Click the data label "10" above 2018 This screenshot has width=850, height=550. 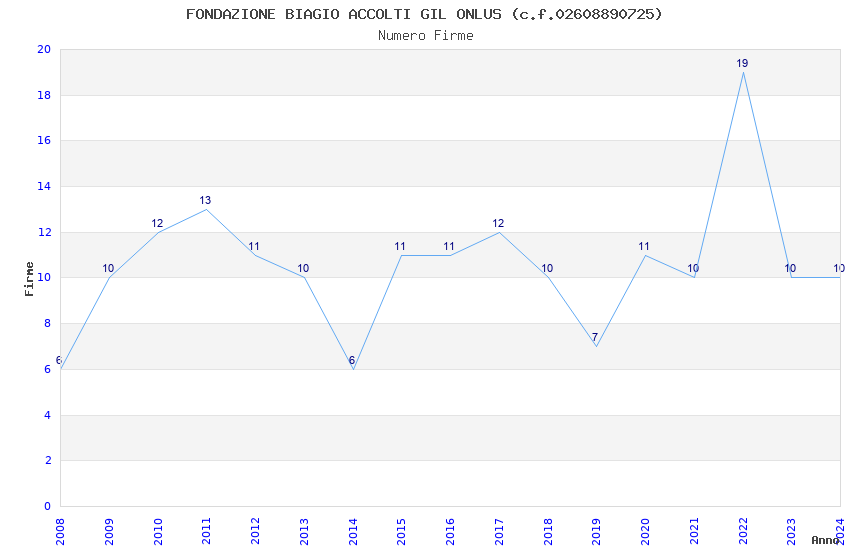[547, 268]
